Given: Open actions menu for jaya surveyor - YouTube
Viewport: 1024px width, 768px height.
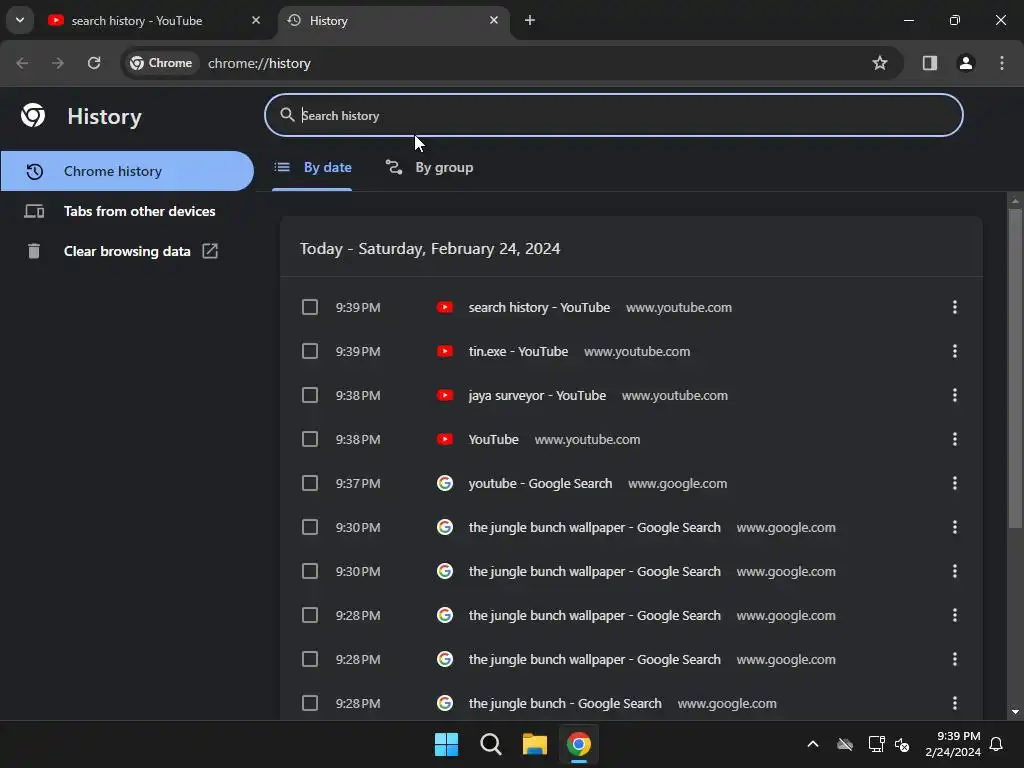Looking at the screenshot, I should 955,395.
